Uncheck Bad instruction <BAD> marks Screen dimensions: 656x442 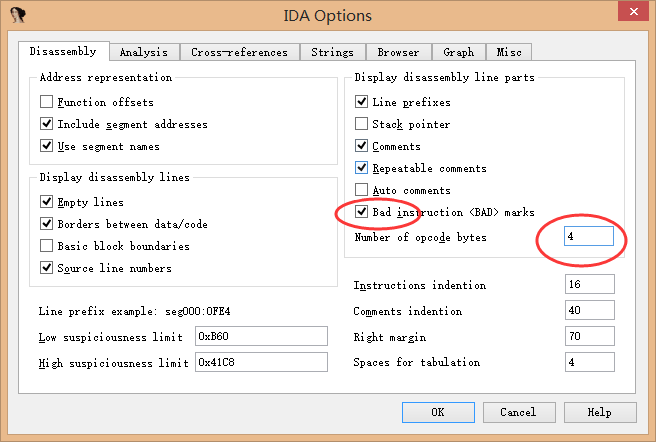pos(362,212)
